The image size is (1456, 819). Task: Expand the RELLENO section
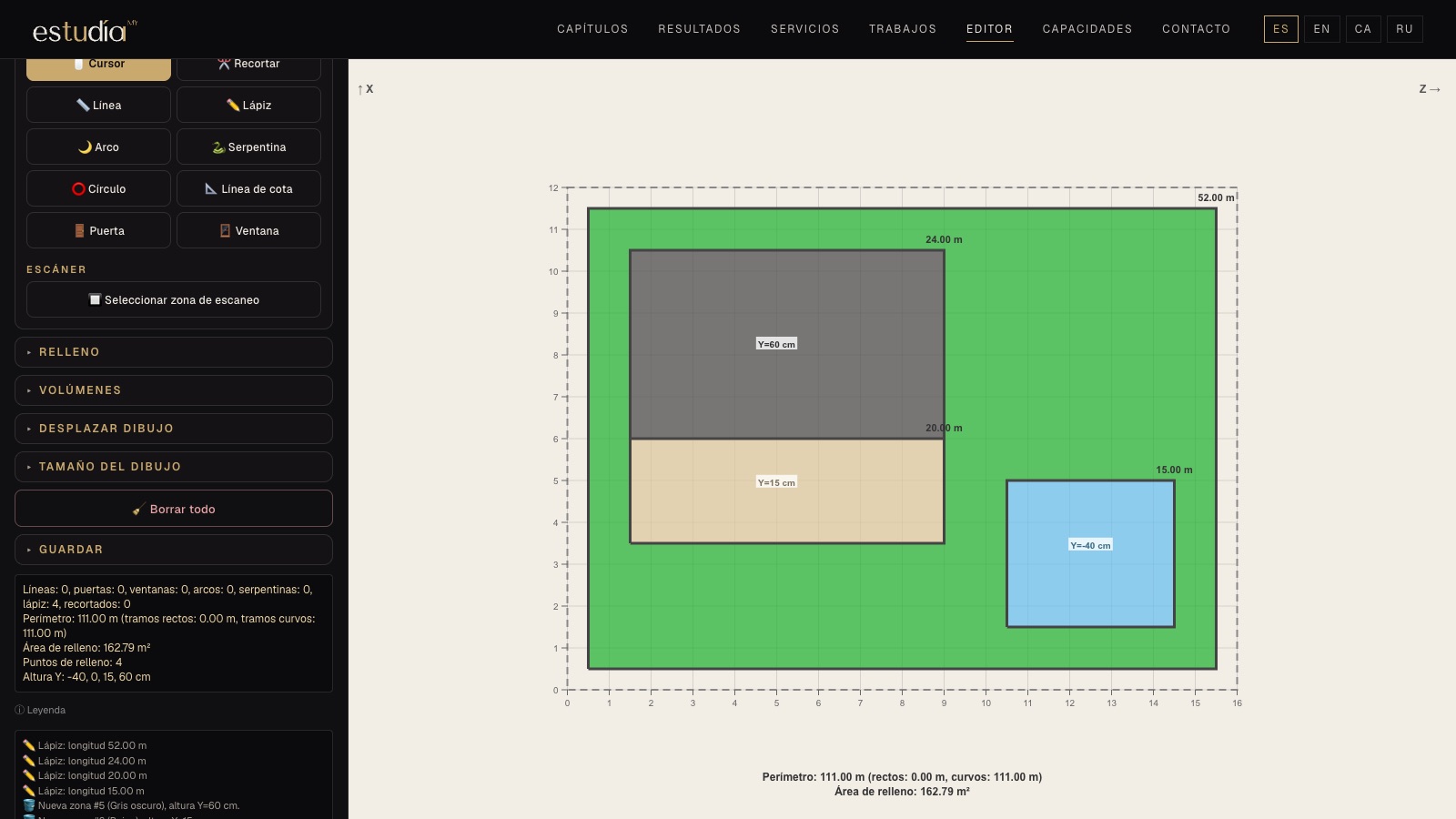(174, 352)
